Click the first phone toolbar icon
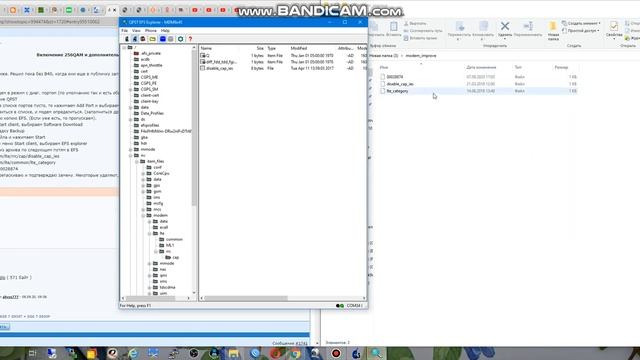The height and width of the screenshot is (360, 640). (x=127, y=39)
